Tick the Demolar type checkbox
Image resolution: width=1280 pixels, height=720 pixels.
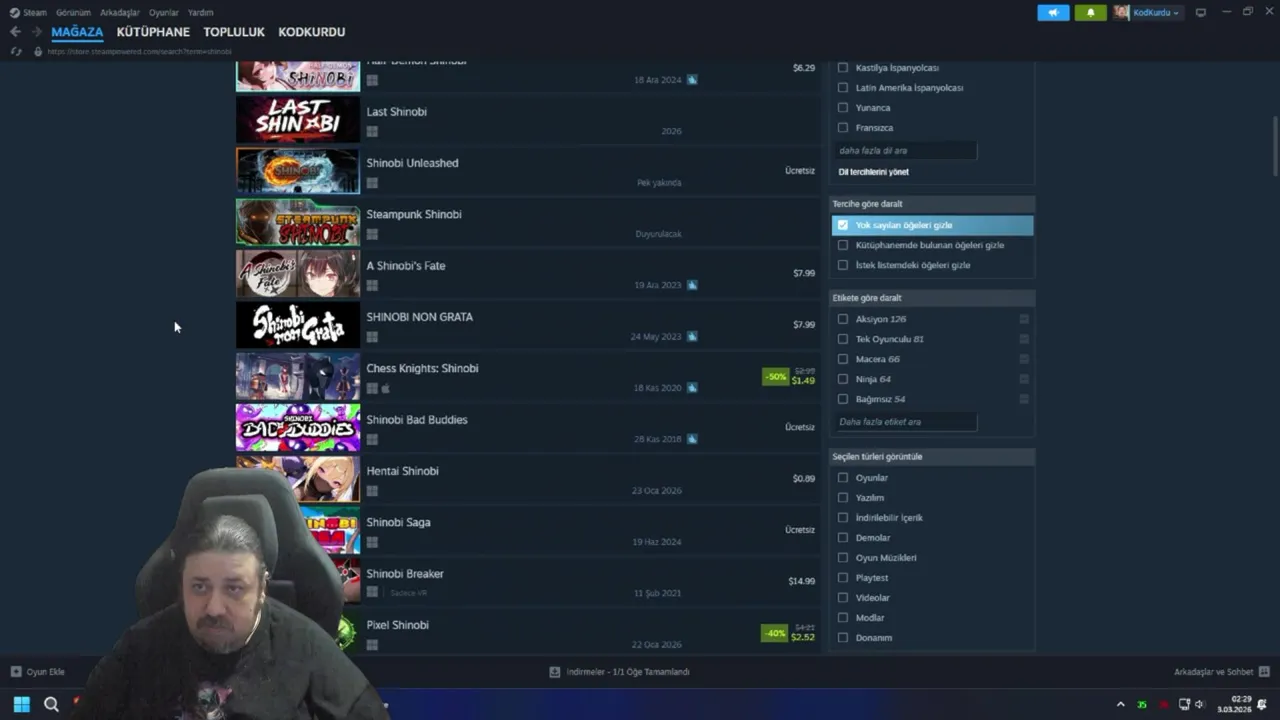pyautogui.click(x=843, y=538)
